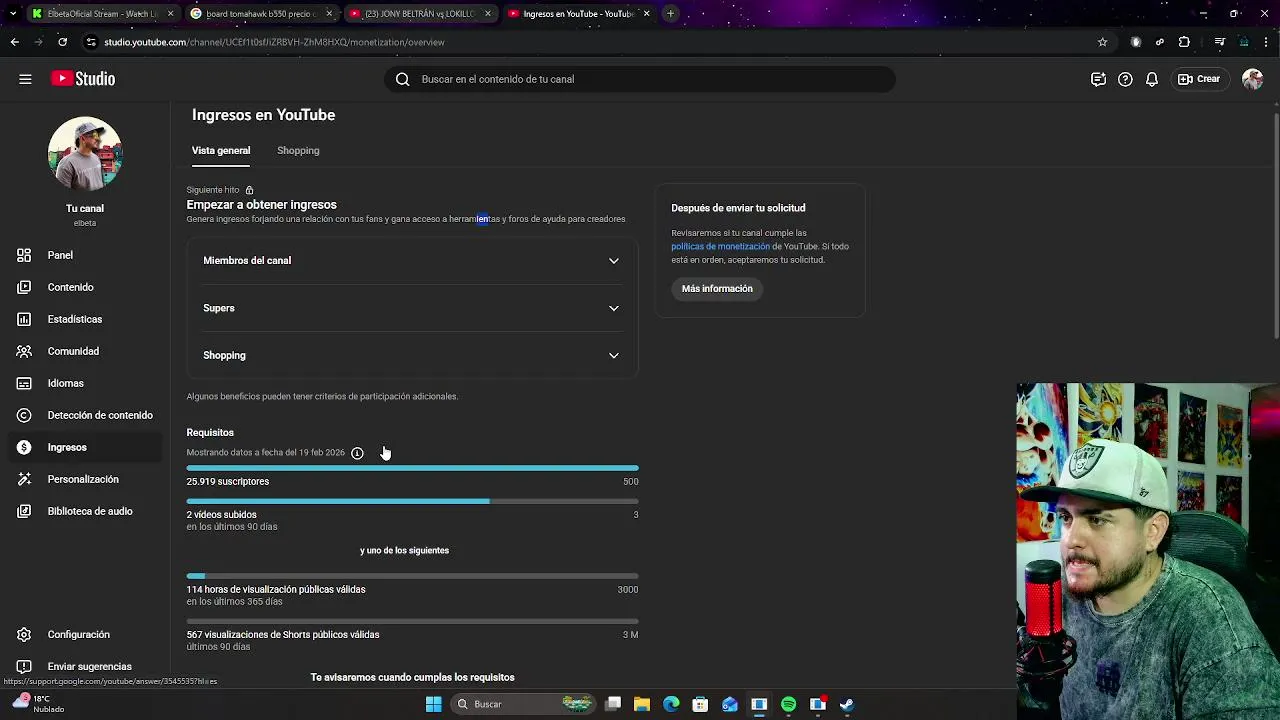
Task: Open the hamburger menu next to Studio logo
Action: coord(25,79)
